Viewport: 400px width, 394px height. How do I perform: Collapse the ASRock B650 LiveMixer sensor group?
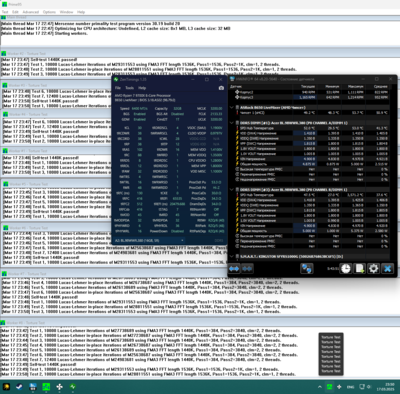tap(232, 108)
